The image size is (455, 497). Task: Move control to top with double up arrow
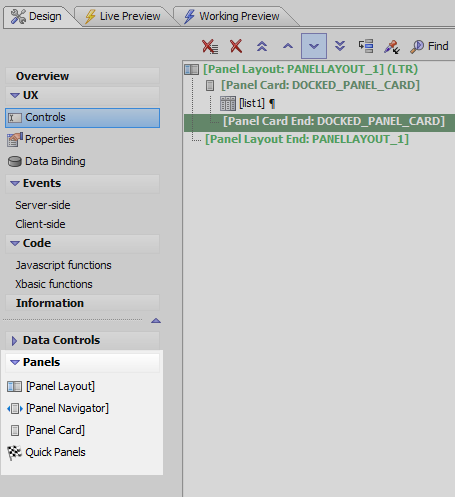coord(262,46)
